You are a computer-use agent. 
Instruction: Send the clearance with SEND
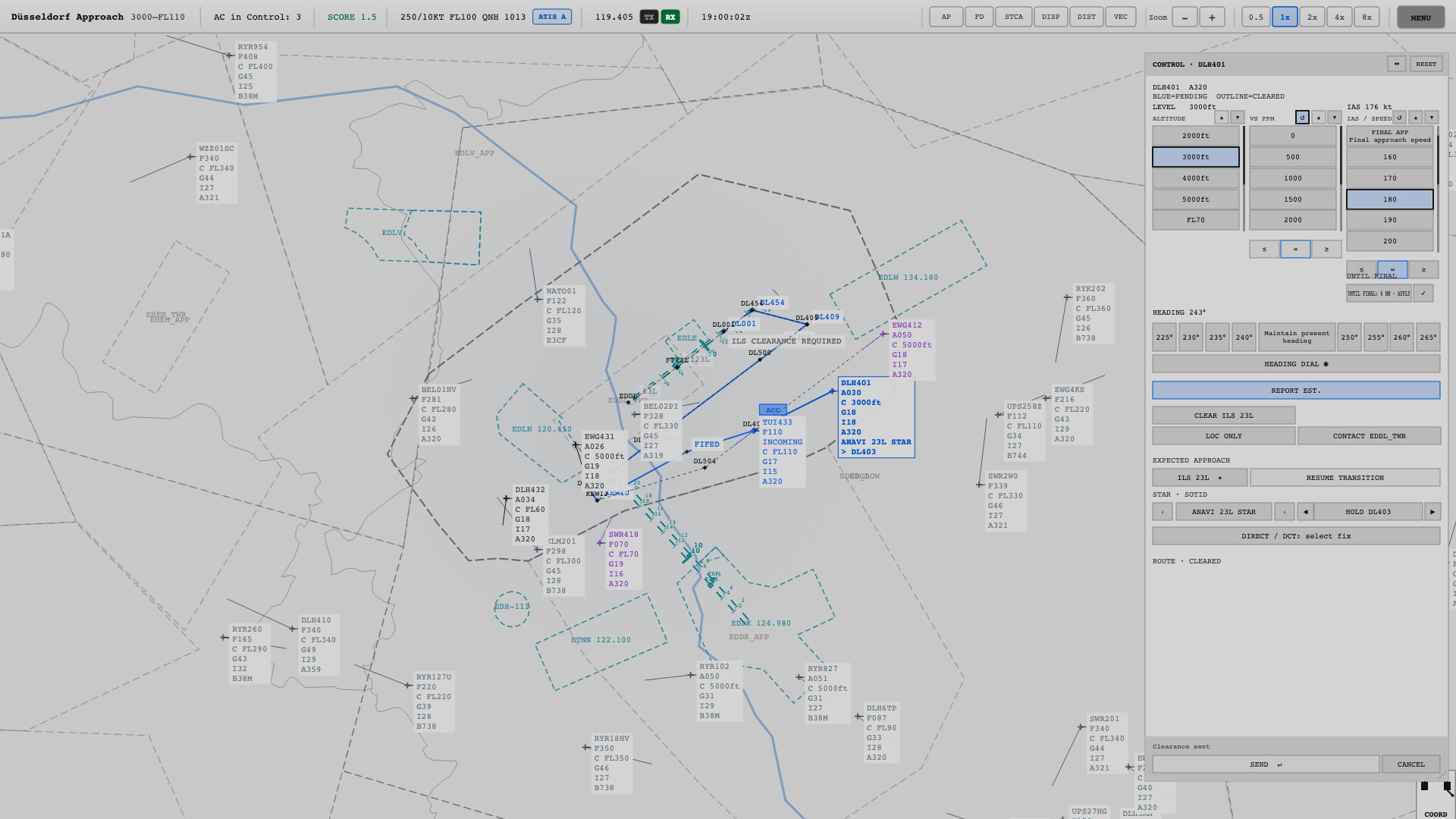click(x=1266, y=764)
